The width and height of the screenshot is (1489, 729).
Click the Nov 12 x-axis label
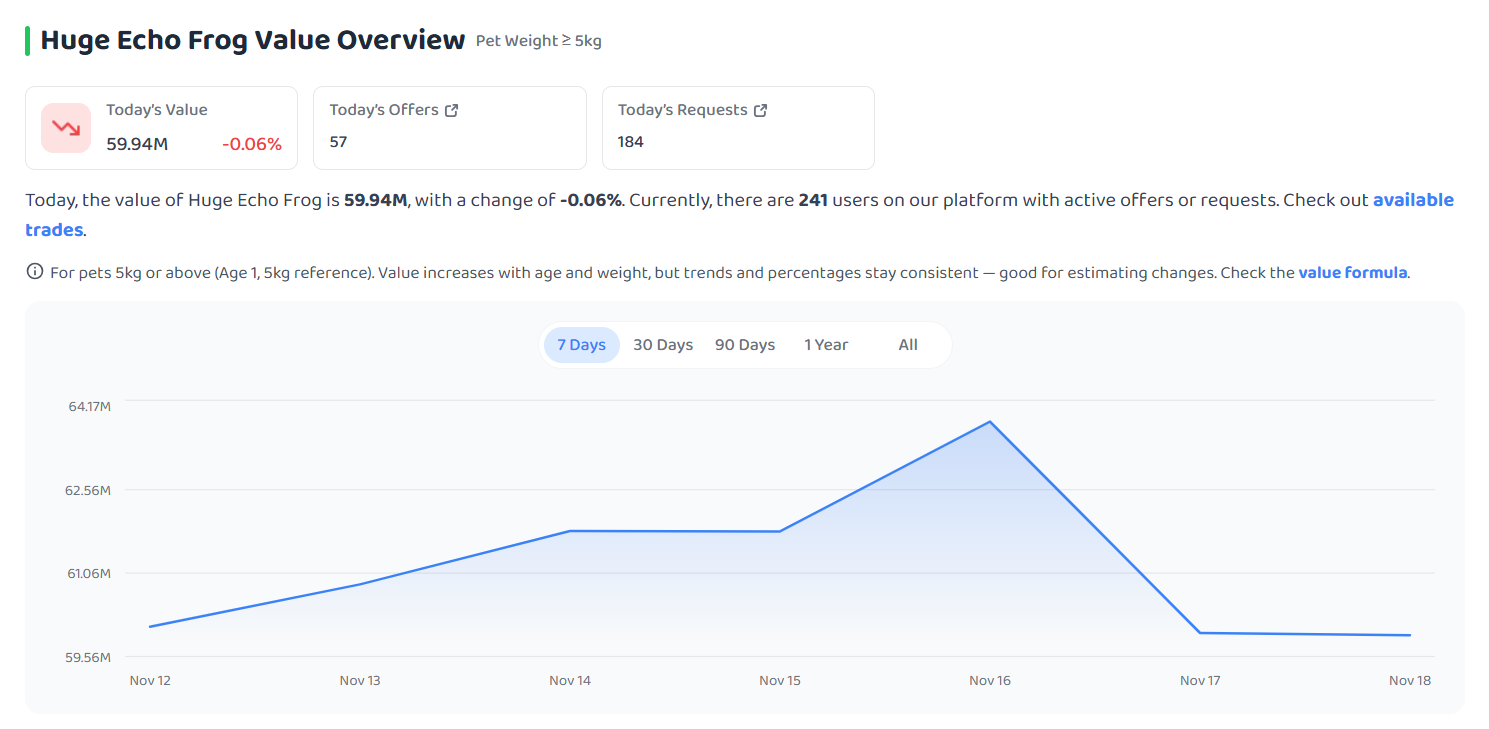point(150,681)
